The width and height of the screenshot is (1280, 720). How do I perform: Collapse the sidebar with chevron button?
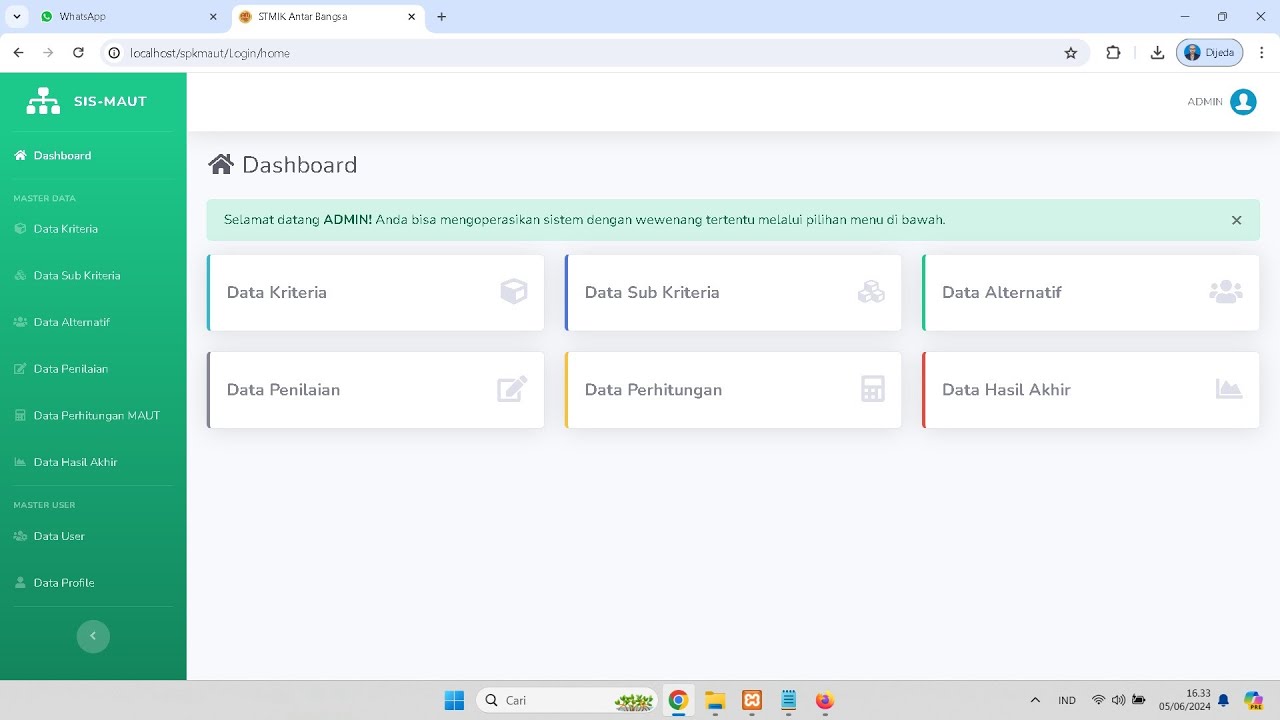93,636
